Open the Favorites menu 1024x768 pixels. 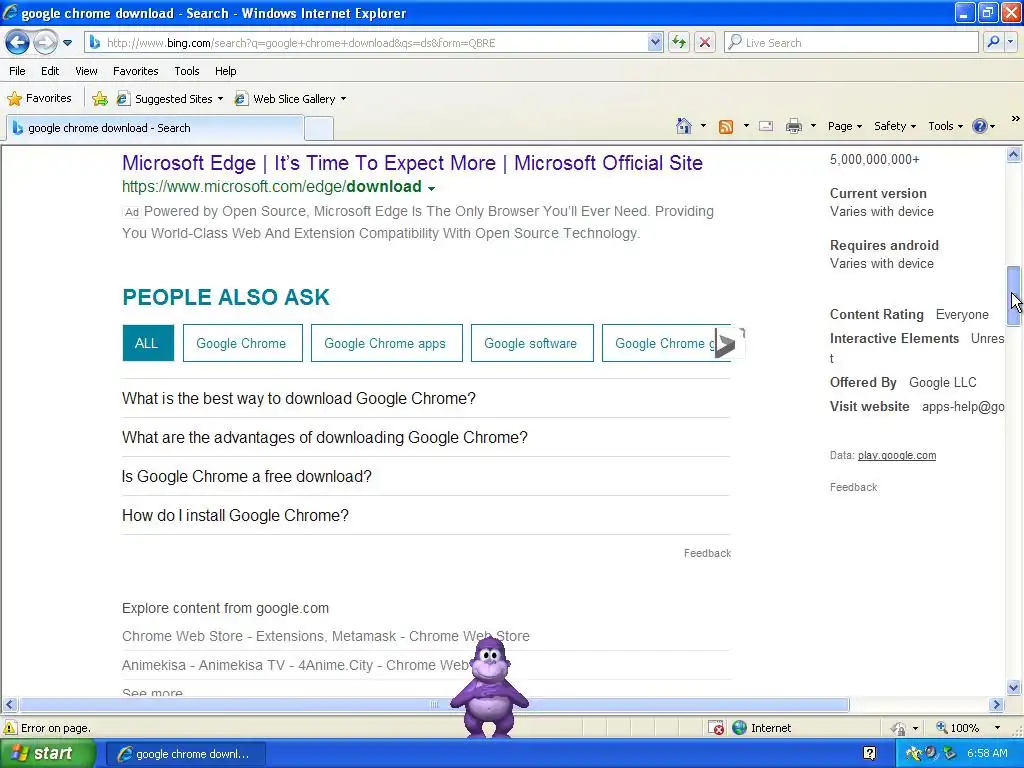coord(136,71)
